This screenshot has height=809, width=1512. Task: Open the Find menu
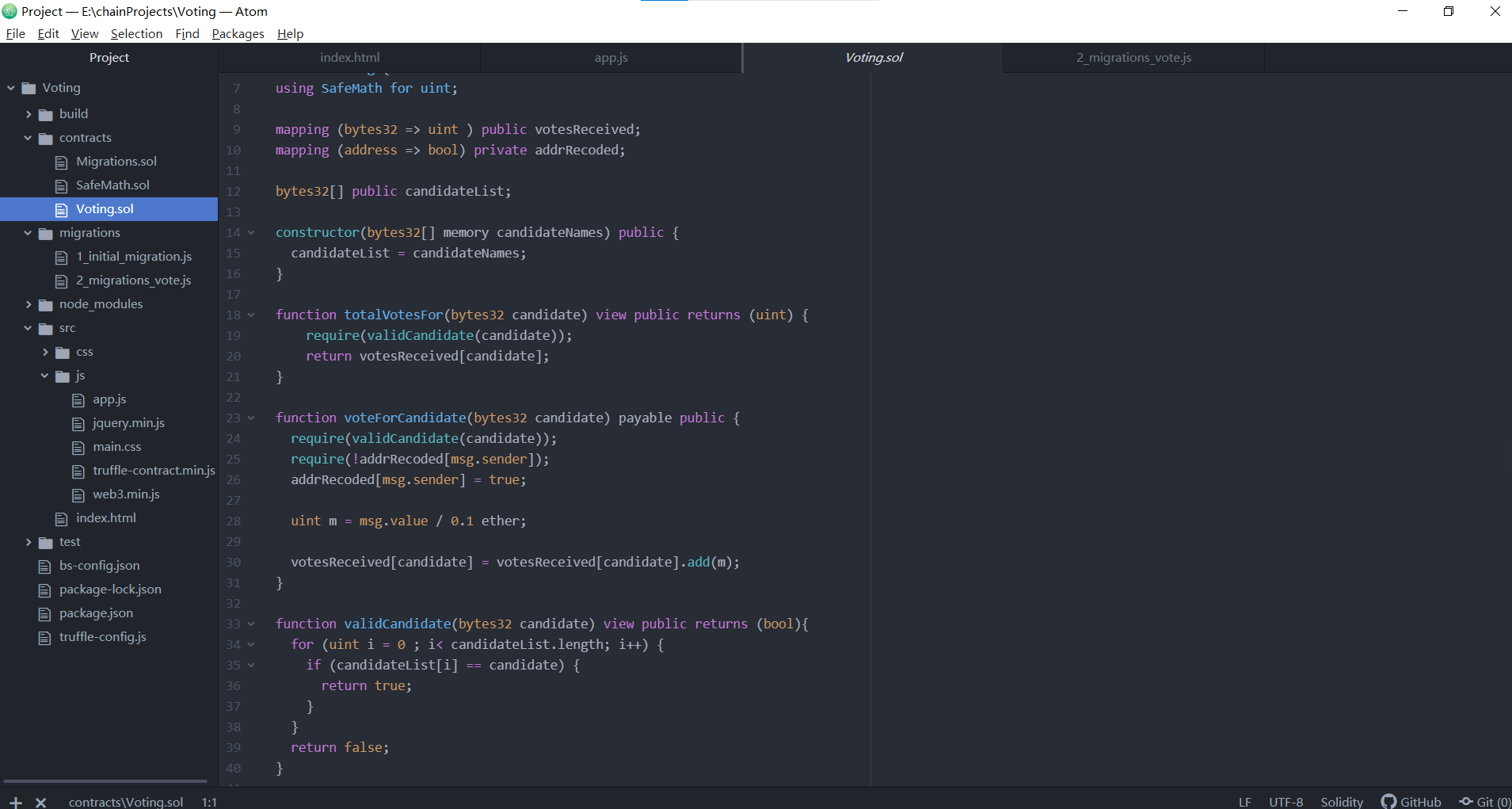click(x=187, y=33)
